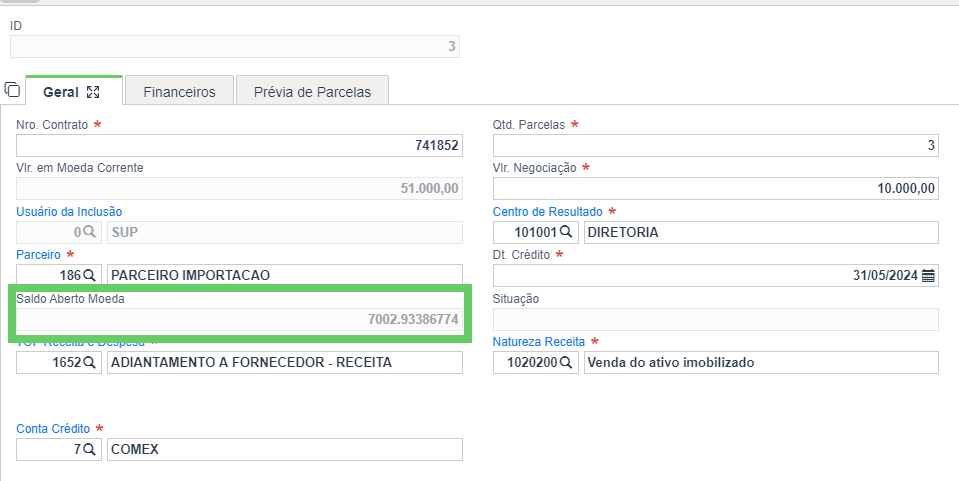Click the Nro. Contrato field with 741852
Image resolution: width=959 pixels, height=481 pixels.
239,146
